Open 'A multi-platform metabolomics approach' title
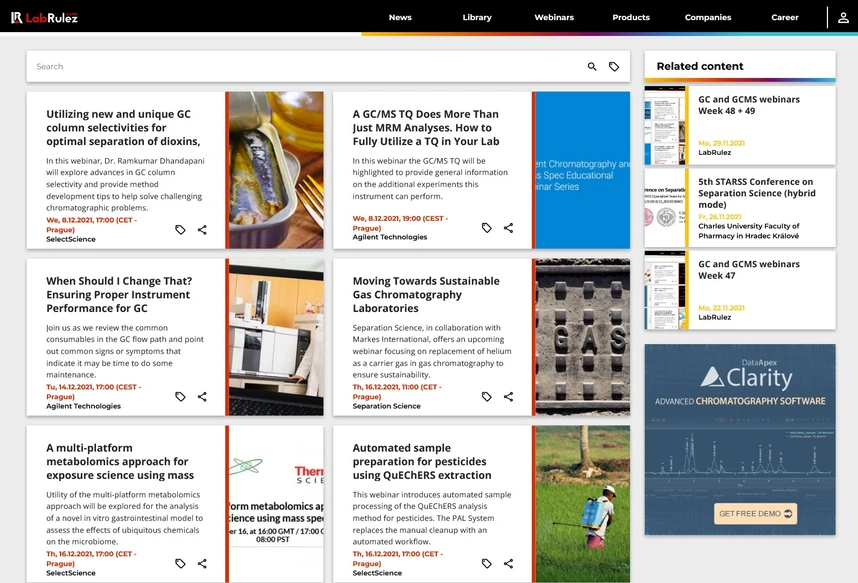Screen dimensions: 858x583 coord(120,461)
